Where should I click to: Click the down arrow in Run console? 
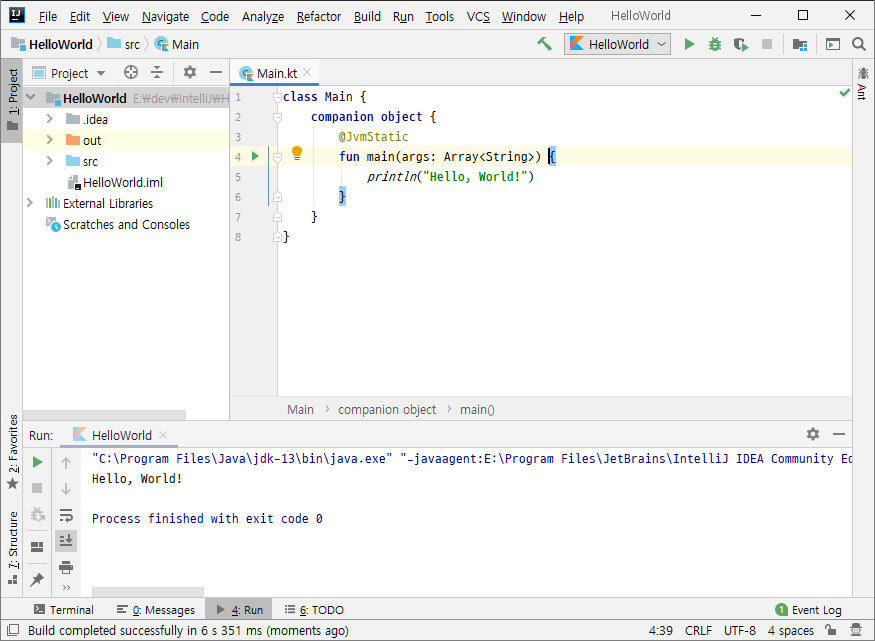click(66, 489)
